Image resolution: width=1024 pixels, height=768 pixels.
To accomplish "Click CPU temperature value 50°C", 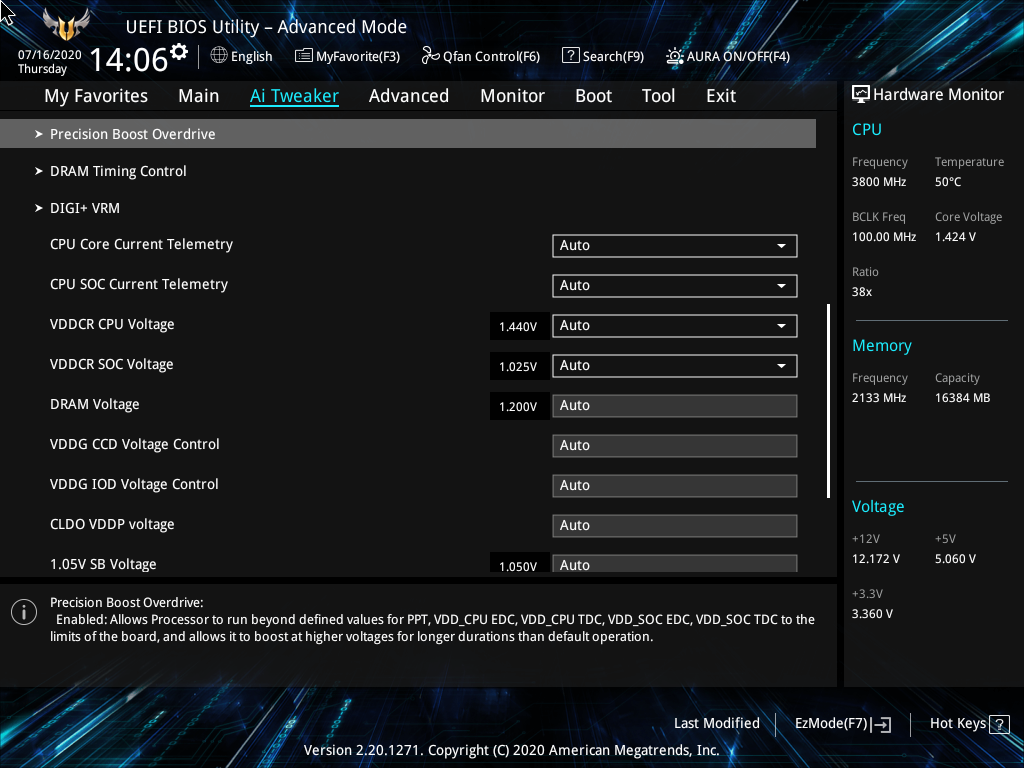I will tap(948, 182).
